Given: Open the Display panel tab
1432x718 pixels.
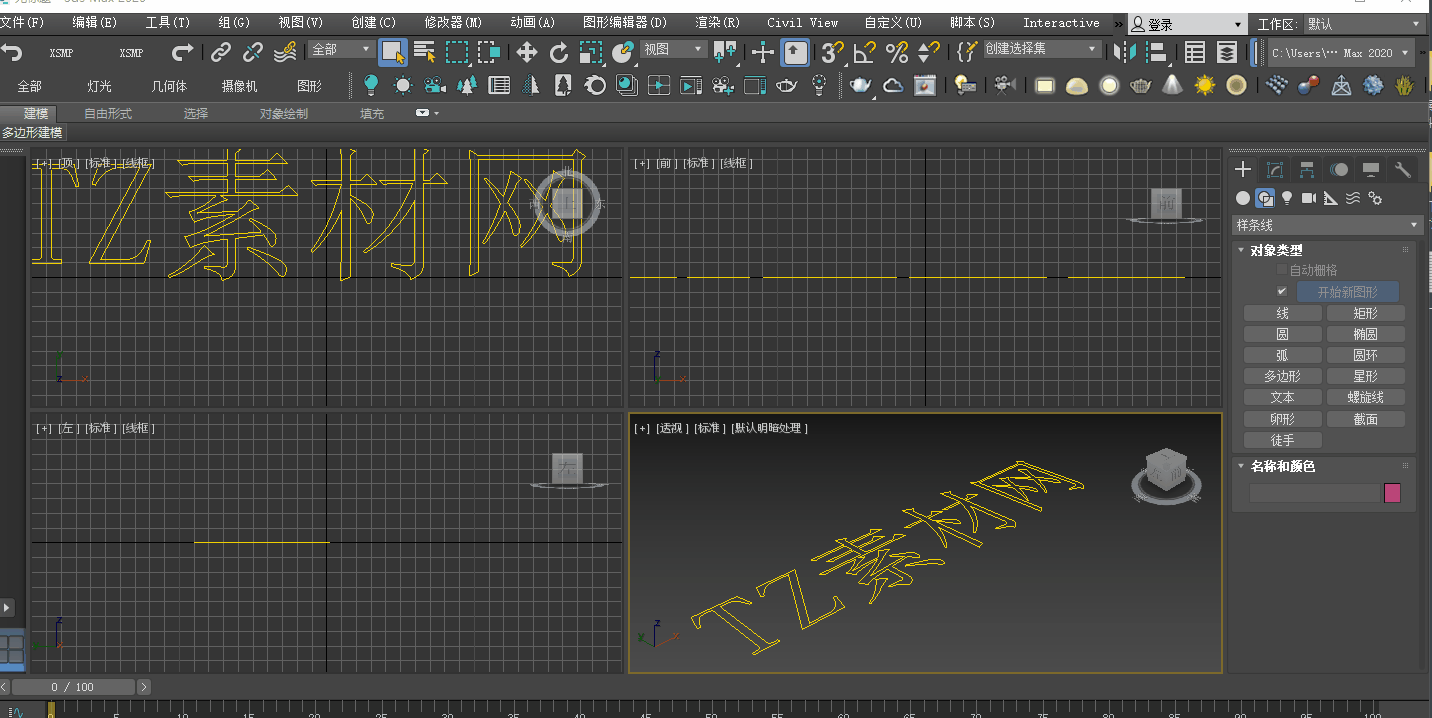Looking at the screenshot, I should point(1371,170).
